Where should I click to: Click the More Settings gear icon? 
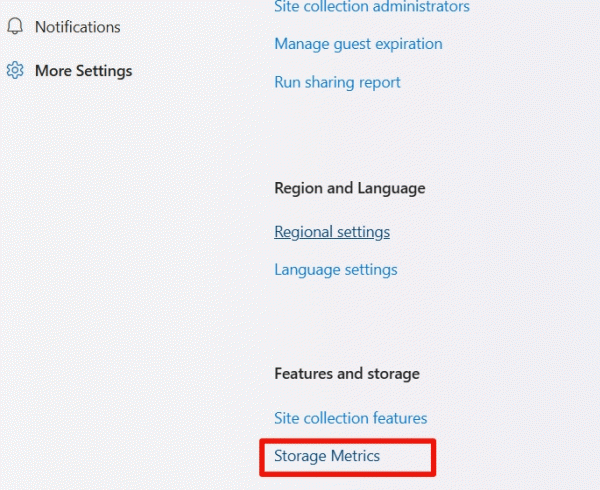click(x=15, y=71)
